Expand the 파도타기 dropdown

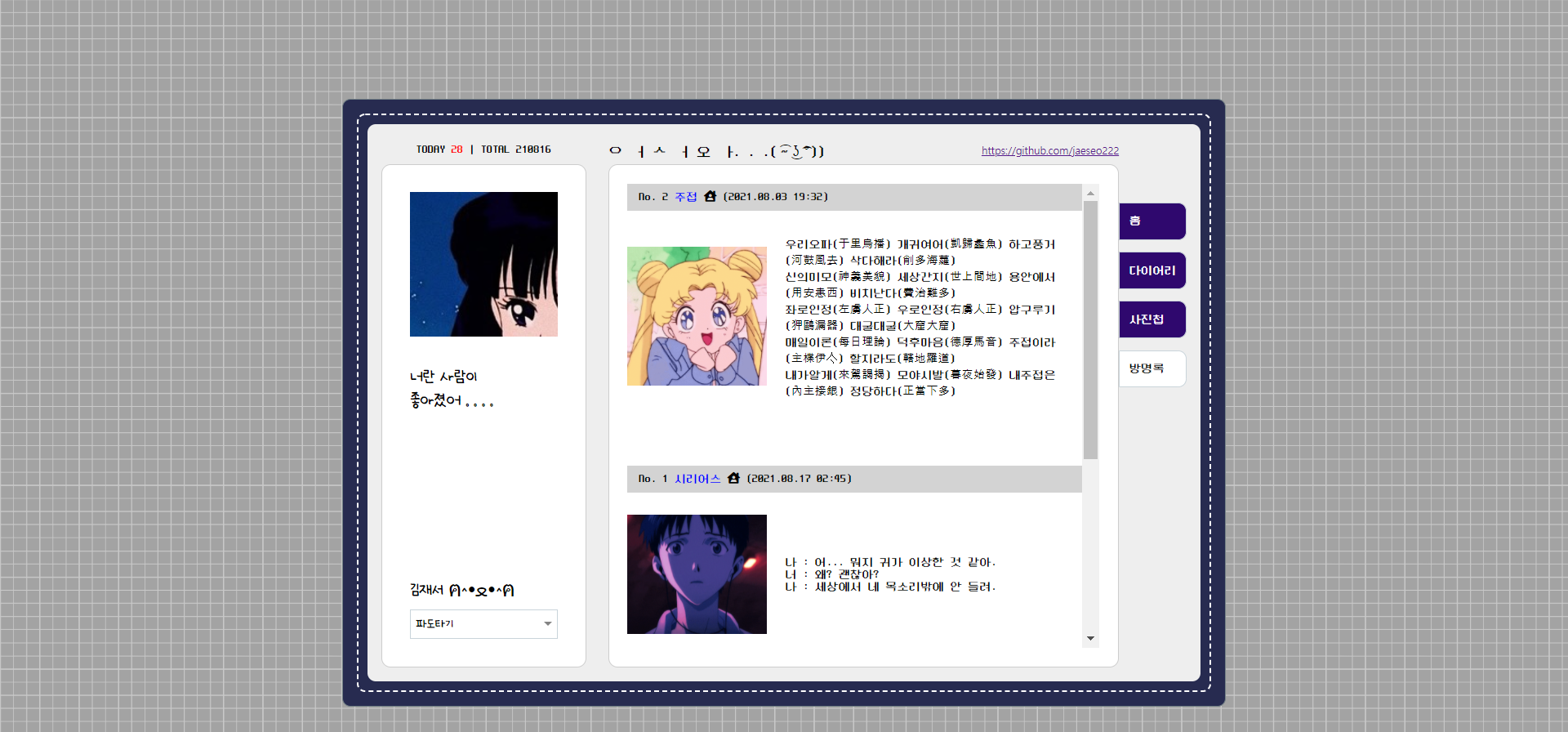[483, 624]
